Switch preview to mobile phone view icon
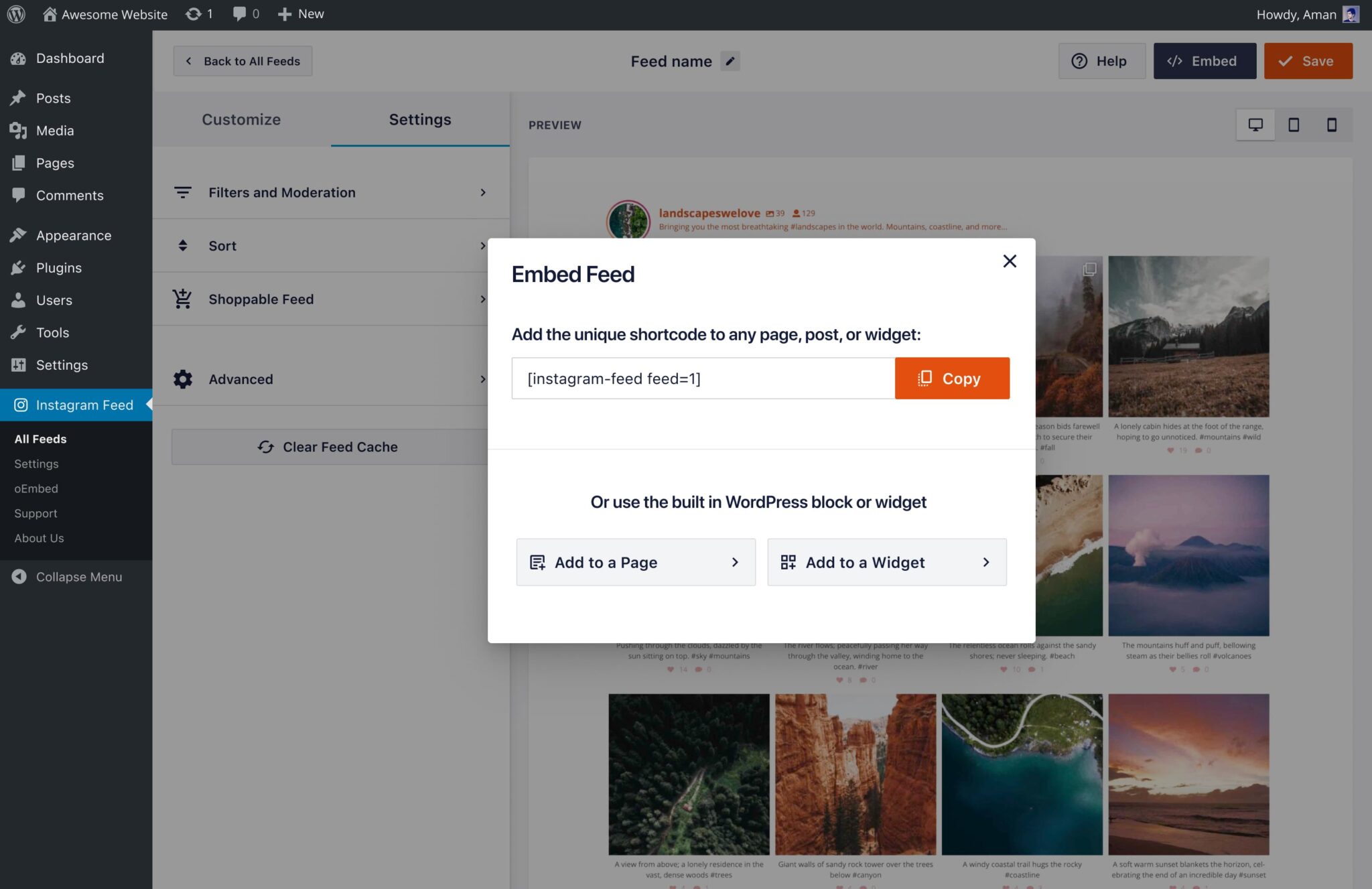Screen dimensions: 1372x889 point(1332,125)
